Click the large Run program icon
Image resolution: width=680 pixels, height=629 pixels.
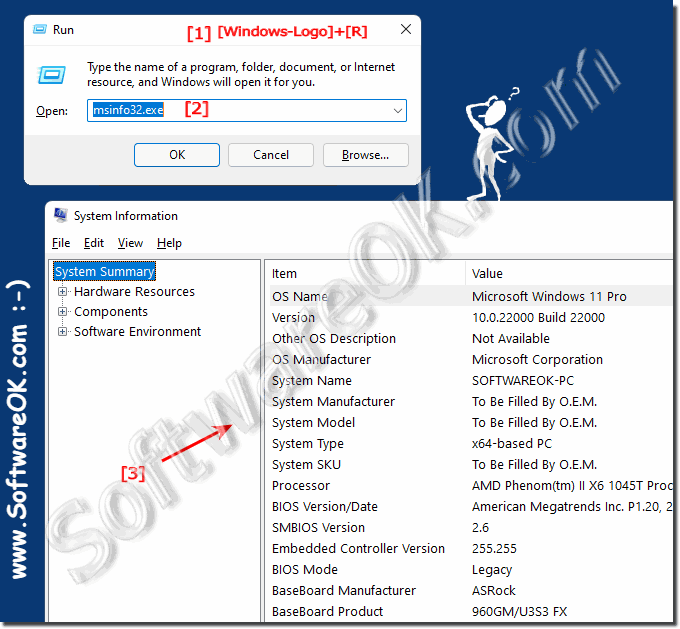[52, 75]
